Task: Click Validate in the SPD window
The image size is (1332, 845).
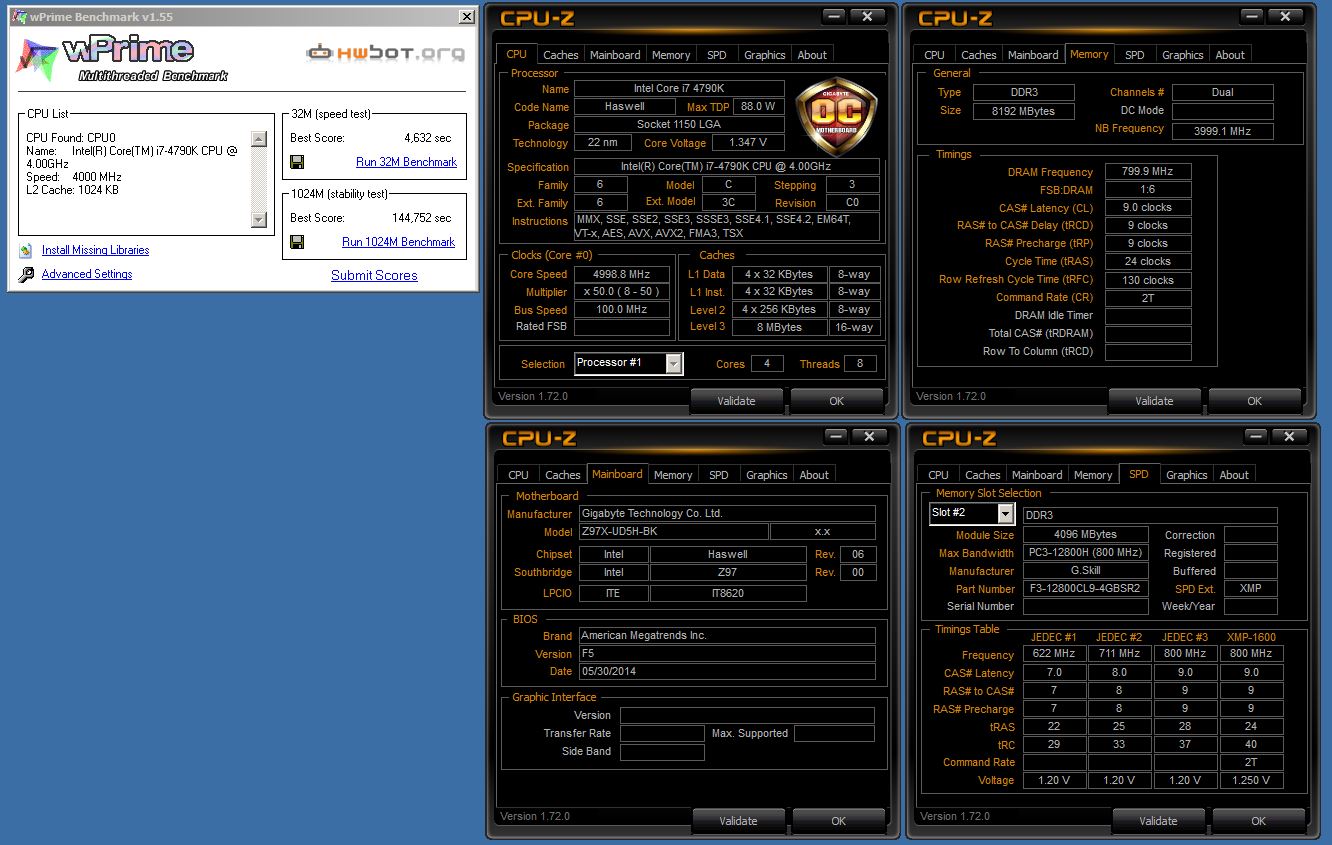Action: tap(1158, 821)
